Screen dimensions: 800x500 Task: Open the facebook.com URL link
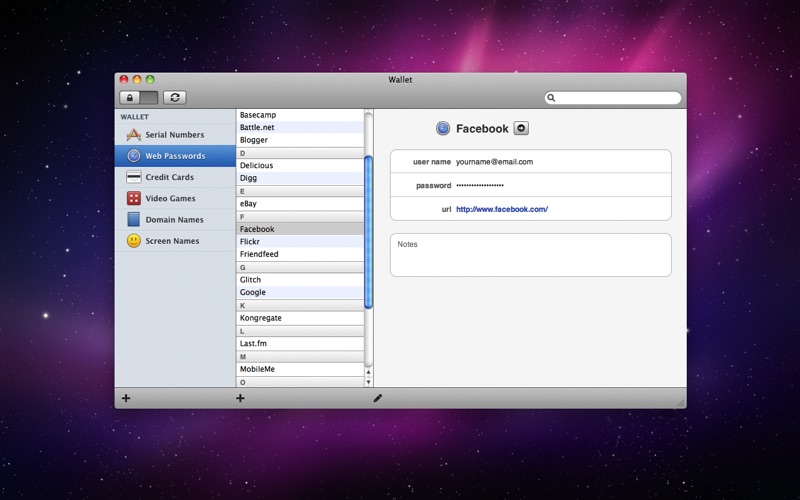point(502,209)
